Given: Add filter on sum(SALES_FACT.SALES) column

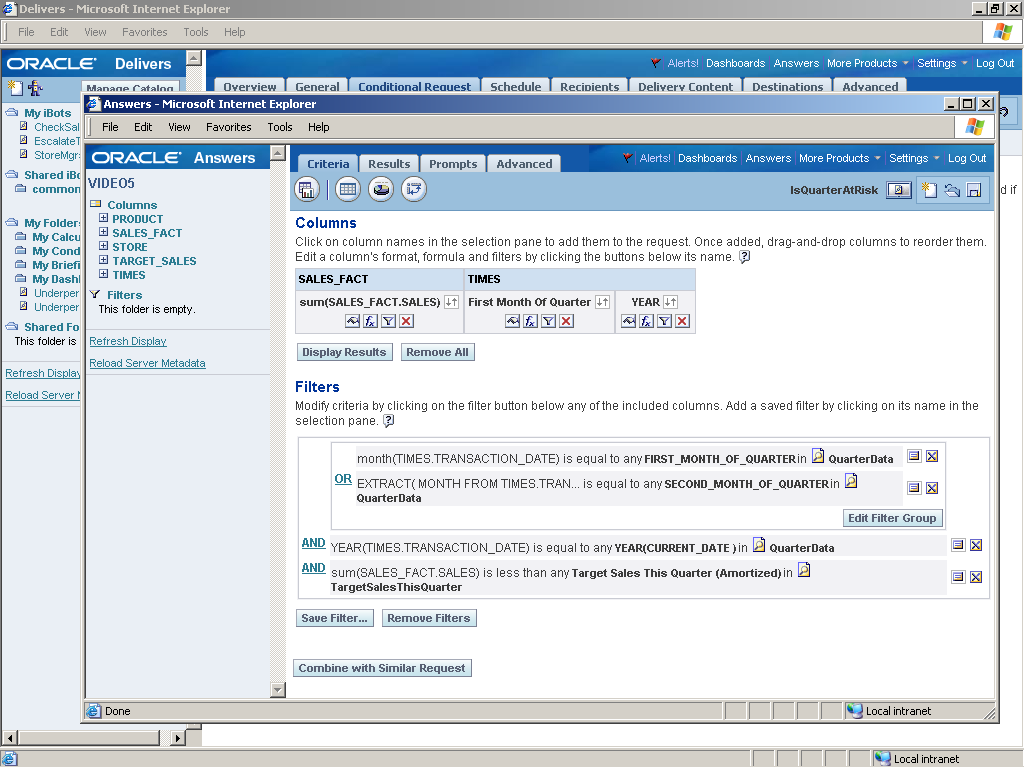Looking at the screenshot, I should [389, 321].
